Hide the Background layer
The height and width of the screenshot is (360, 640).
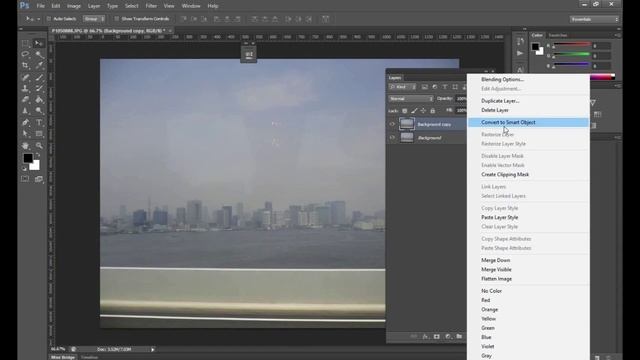coord(392,138)
